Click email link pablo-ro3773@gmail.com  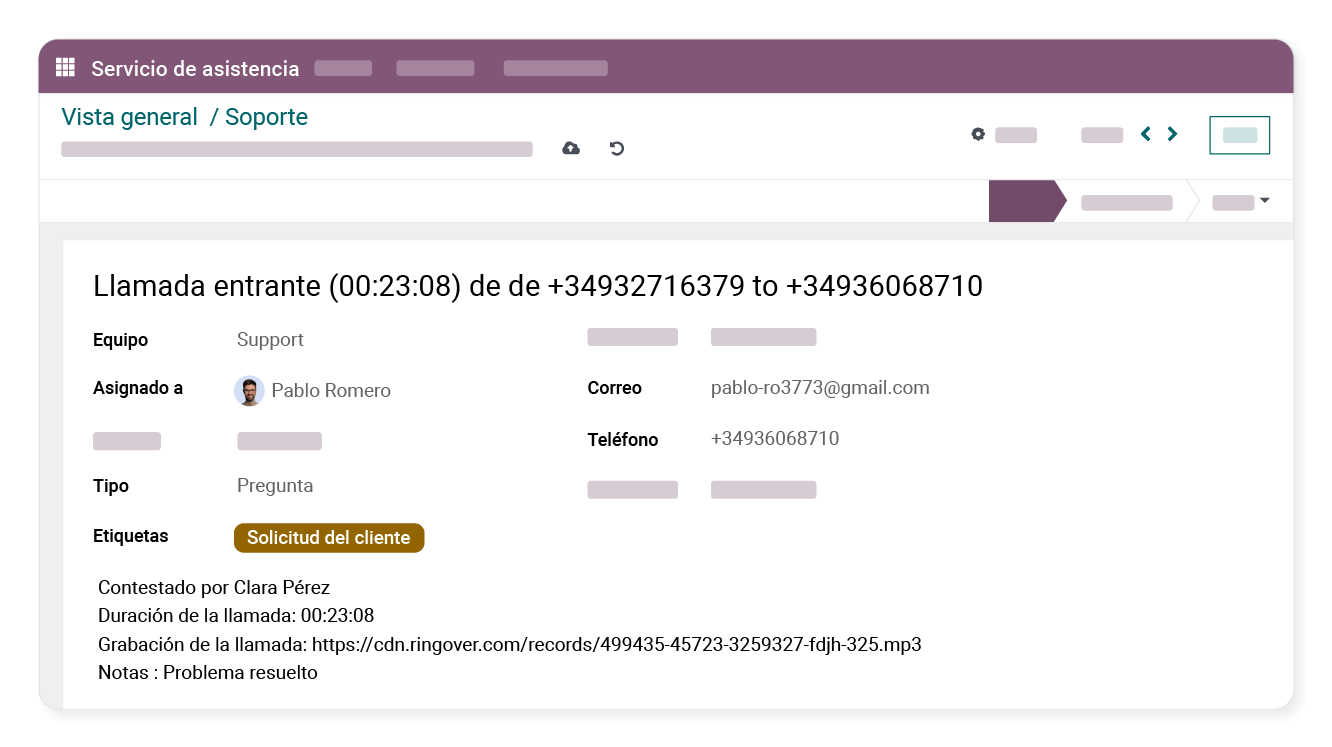pyautogui.click(x=820, y=387)
